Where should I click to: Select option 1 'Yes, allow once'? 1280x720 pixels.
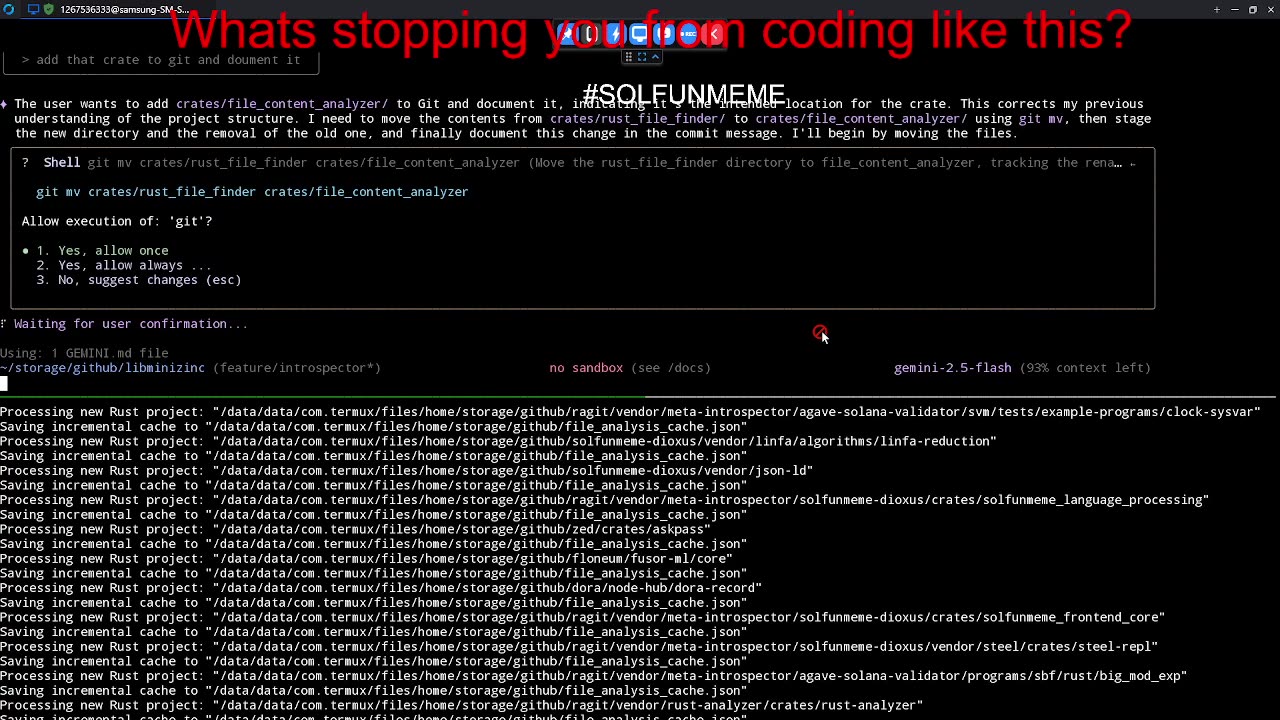point(102,251)
